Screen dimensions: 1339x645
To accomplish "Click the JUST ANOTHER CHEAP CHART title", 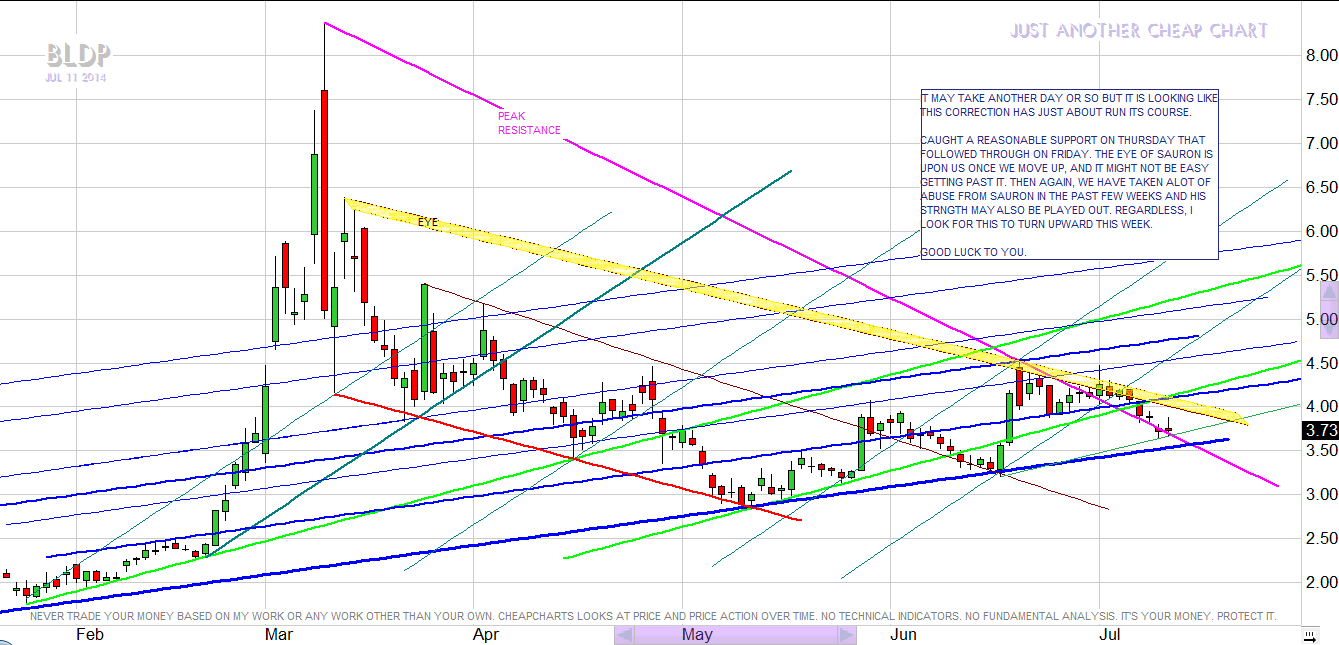I will (1138, 31).
